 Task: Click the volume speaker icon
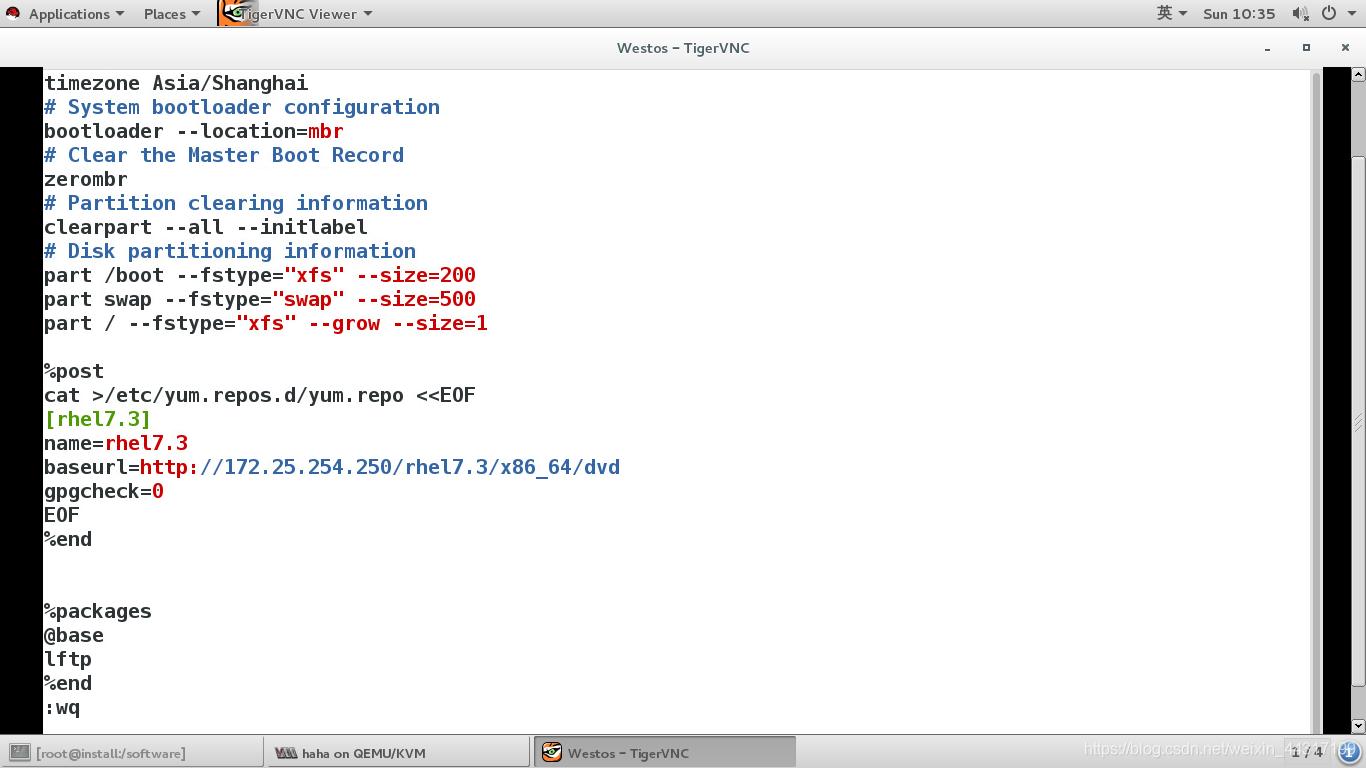[1300, 14]
